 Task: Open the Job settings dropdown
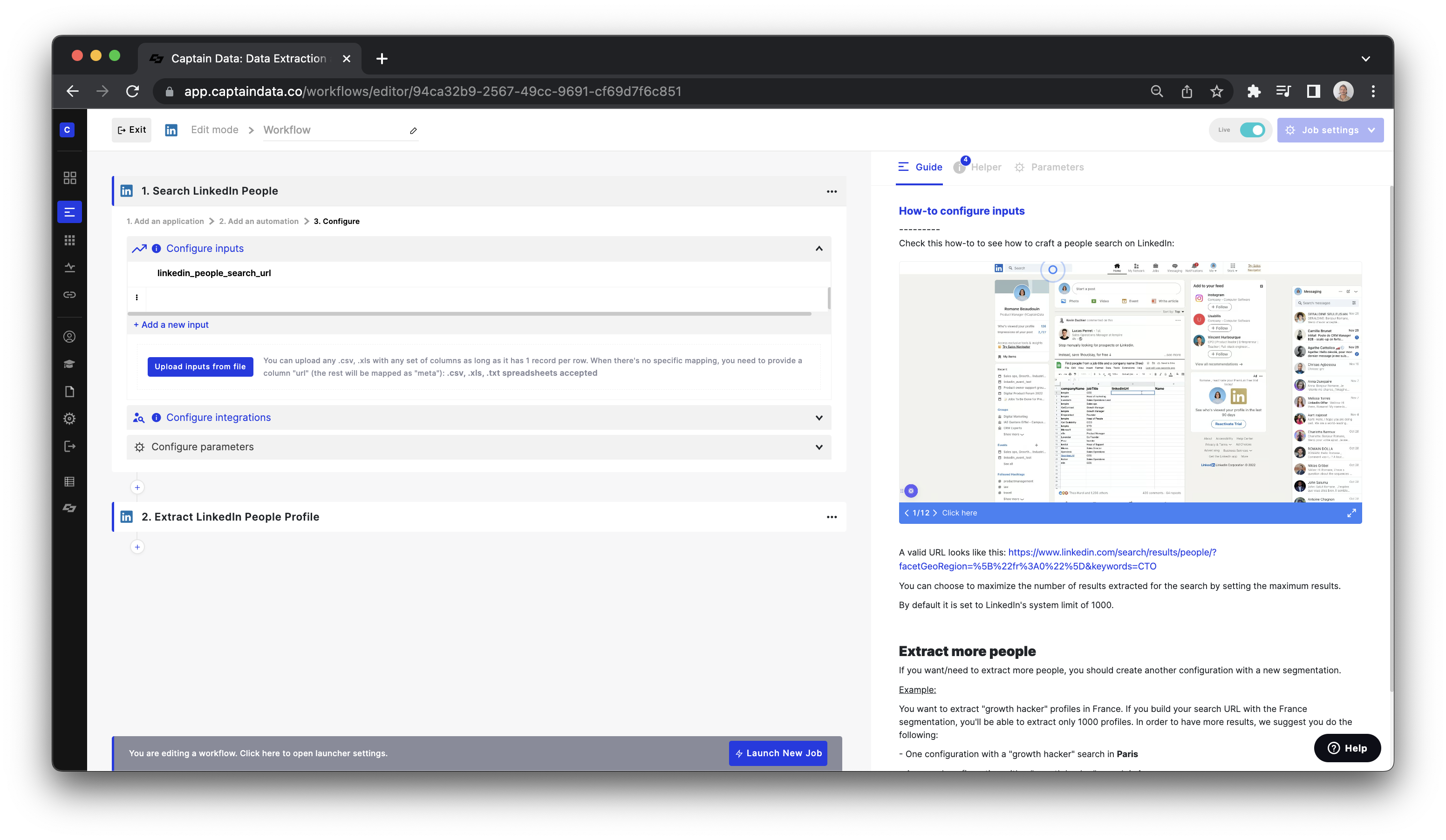1330,130
